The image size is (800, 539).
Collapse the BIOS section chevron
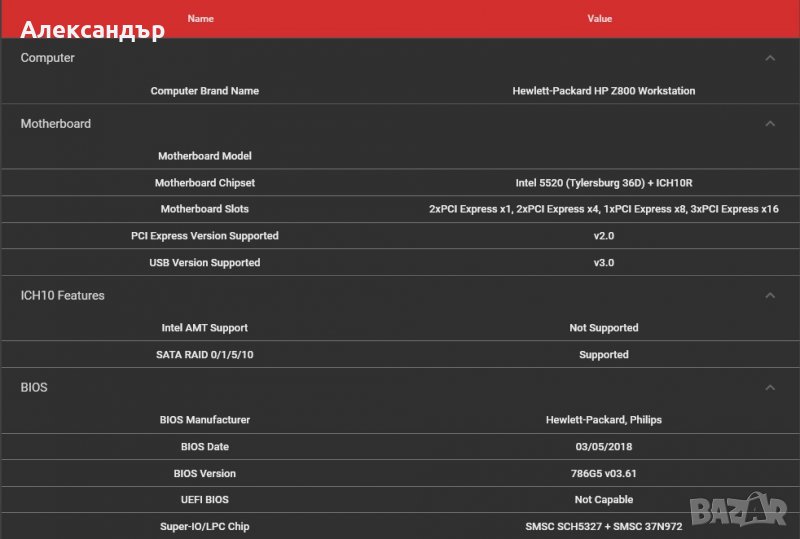pyautogui.click(x=769, y=387)
